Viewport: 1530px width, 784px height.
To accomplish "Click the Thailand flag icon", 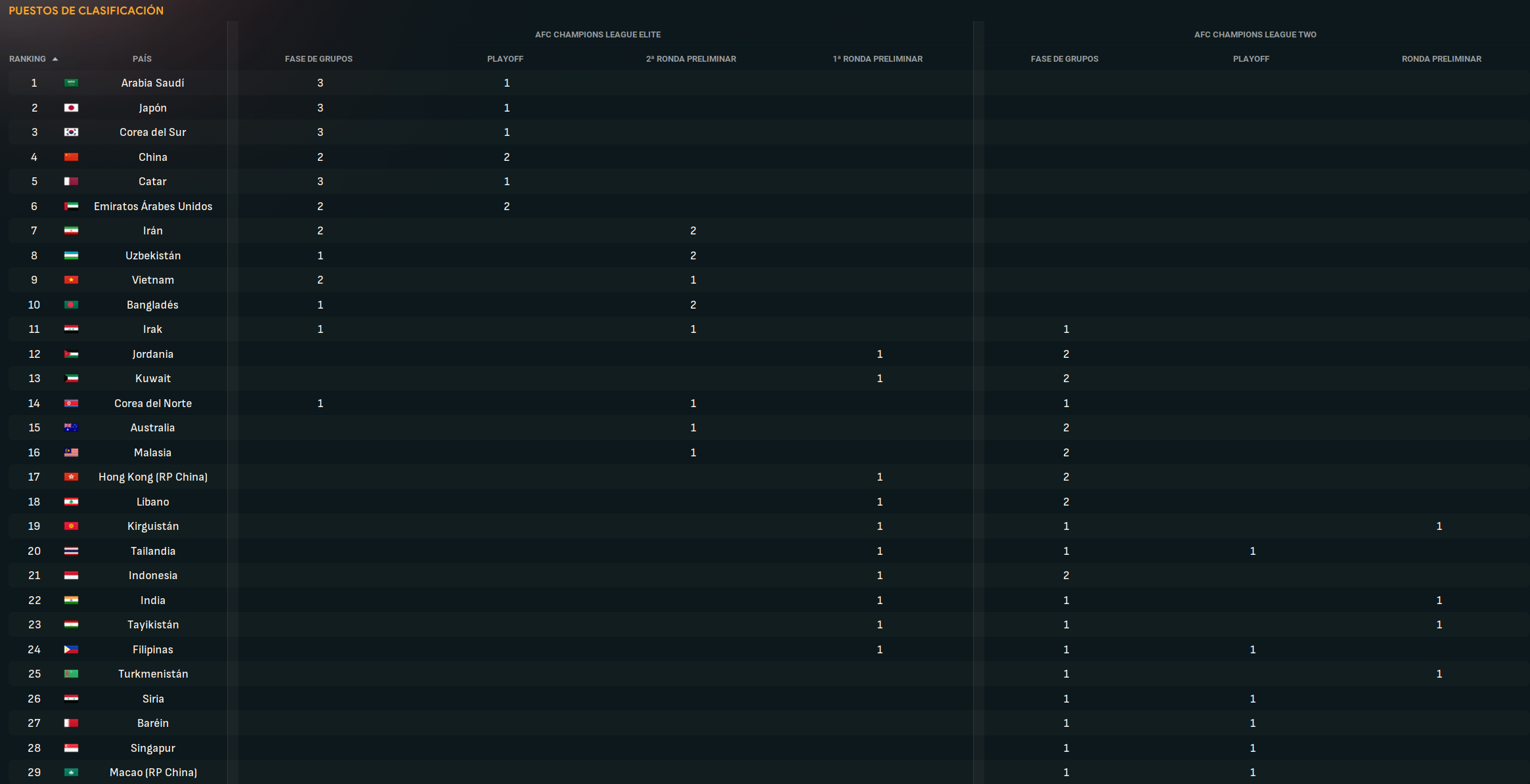I will pos(71,551).
